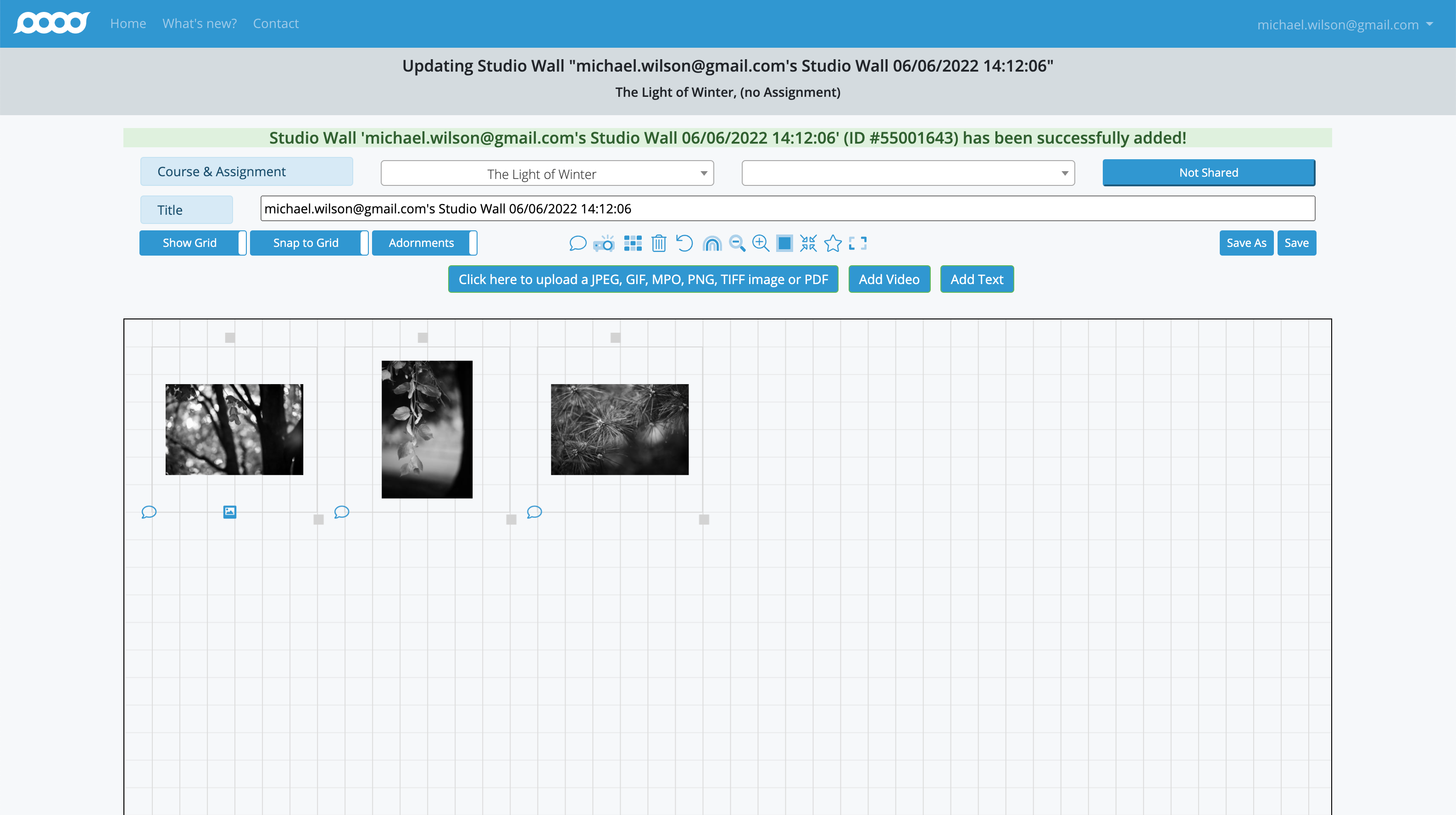Screen dimensions: 1456x815
Task: Open The Light of Winter course dropdown
Action: coord(547,173)
